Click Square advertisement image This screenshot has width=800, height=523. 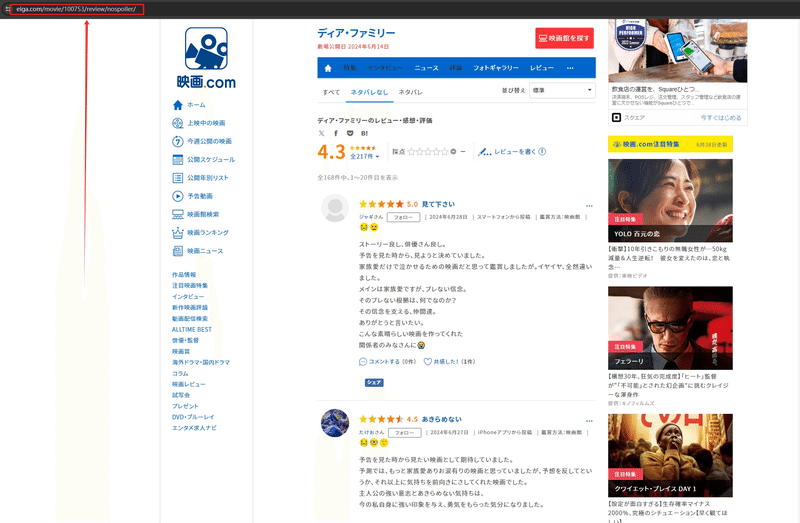[678, 51]
